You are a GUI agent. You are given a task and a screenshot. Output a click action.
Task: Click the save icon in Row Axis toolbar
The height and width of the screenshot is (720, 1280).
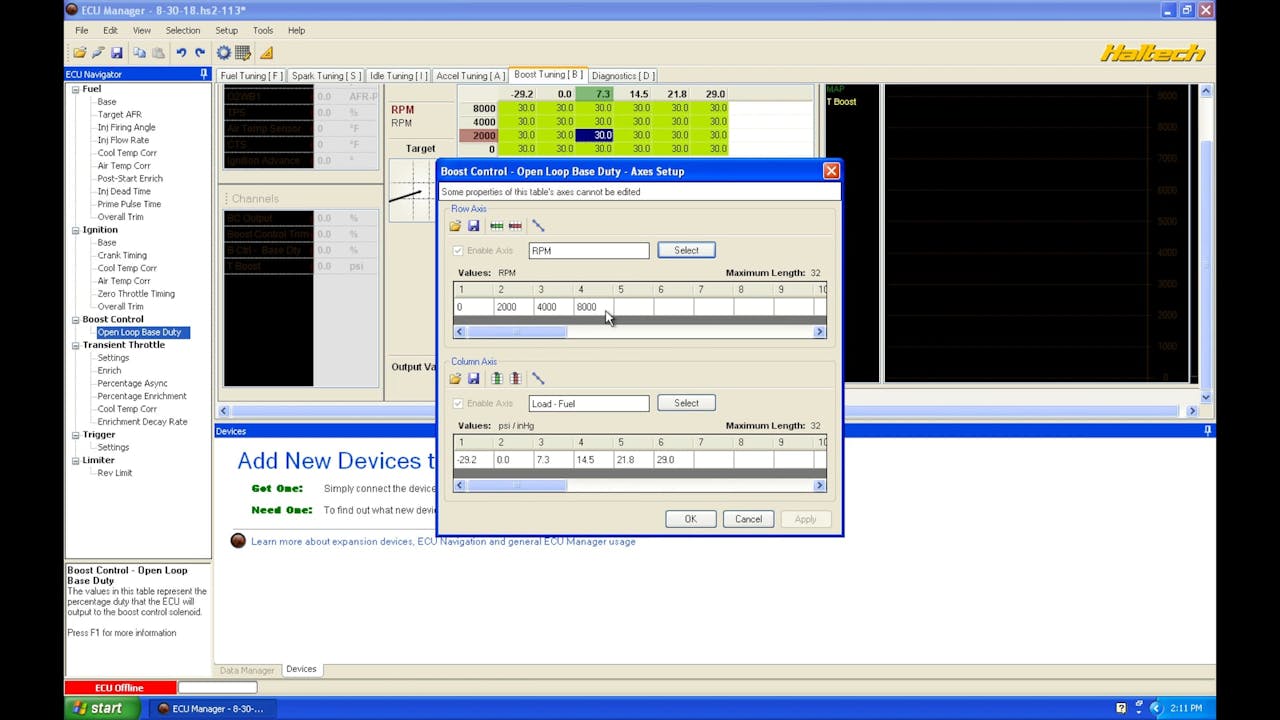[474, 226]
